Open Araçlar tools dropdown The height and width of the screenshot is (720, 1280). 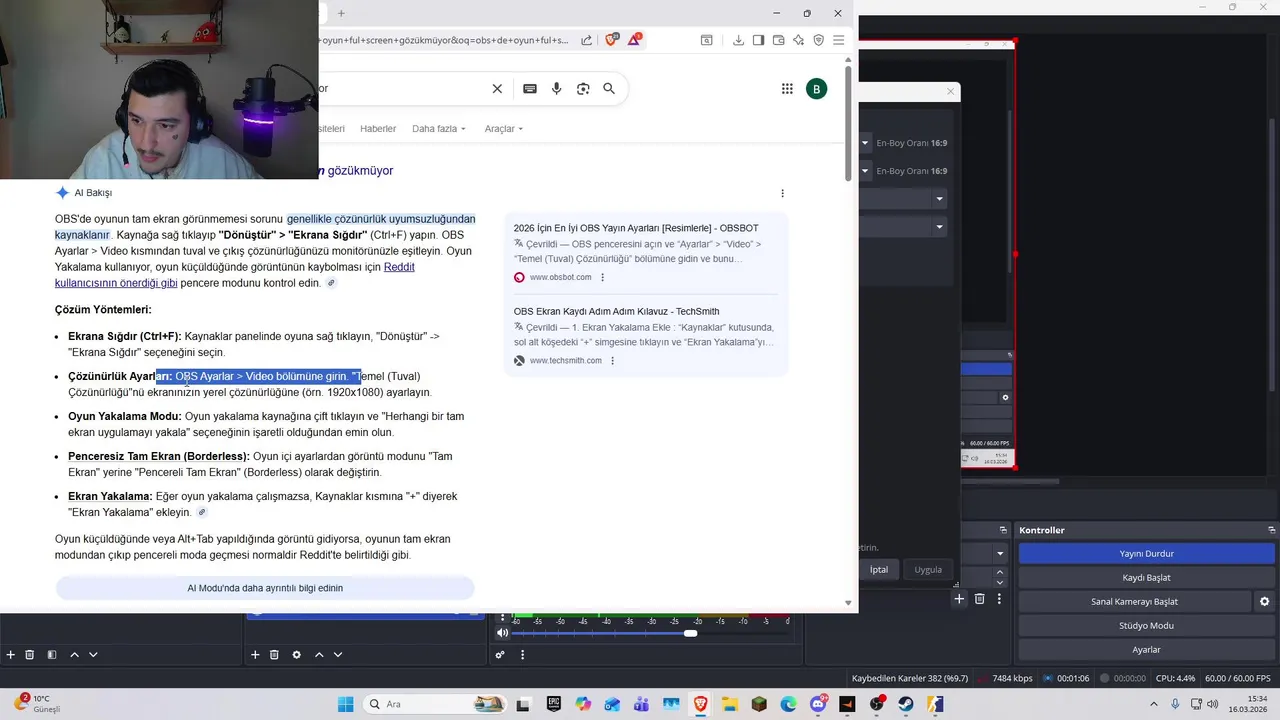point(504,129)
